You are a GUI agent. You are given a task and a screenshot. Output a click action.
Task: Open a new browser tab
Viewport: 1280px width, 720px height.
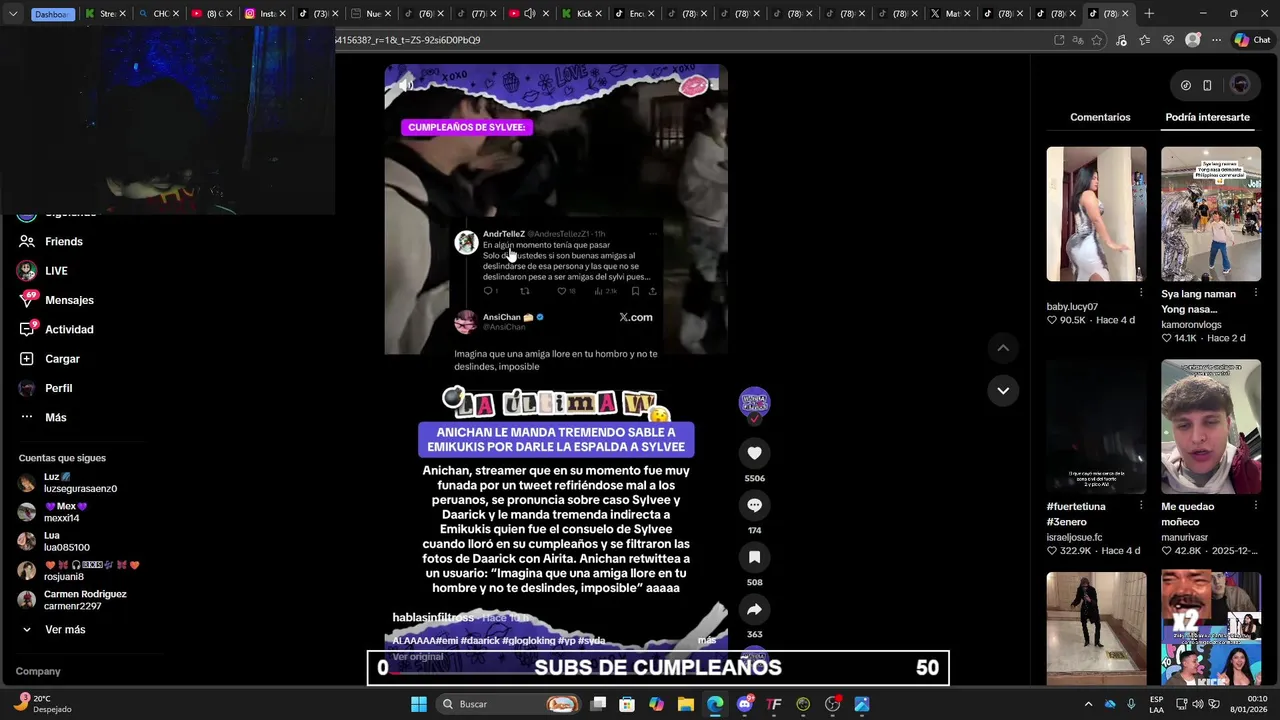point(1149,14)
